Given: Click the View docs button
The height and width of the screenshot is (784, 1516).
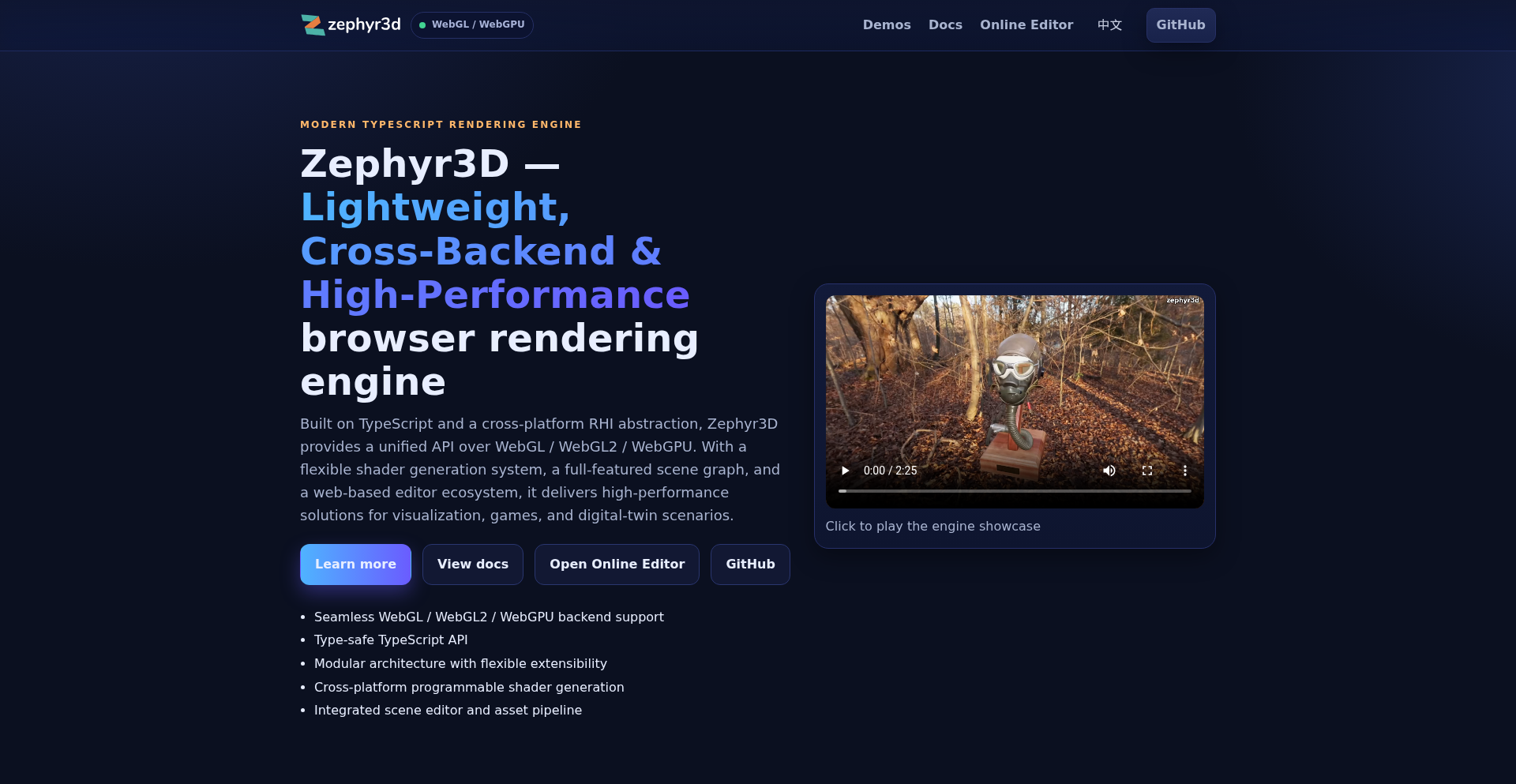Looking at the screenshot, I should pos(472,564).
